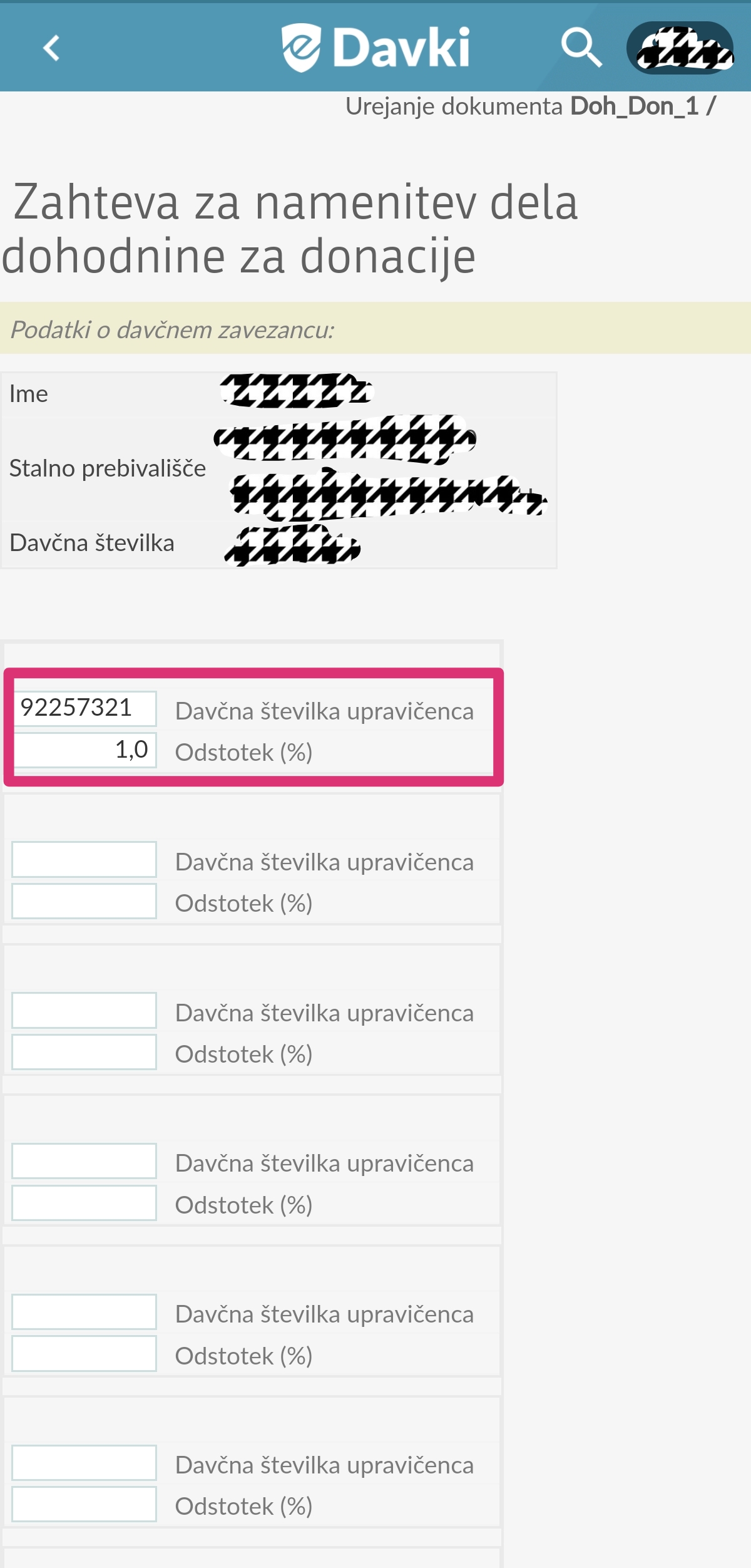Activate fifth beneficiary percentage field
The width and height of the screenshot is (751, 1568).
(x=84, y=1354)
